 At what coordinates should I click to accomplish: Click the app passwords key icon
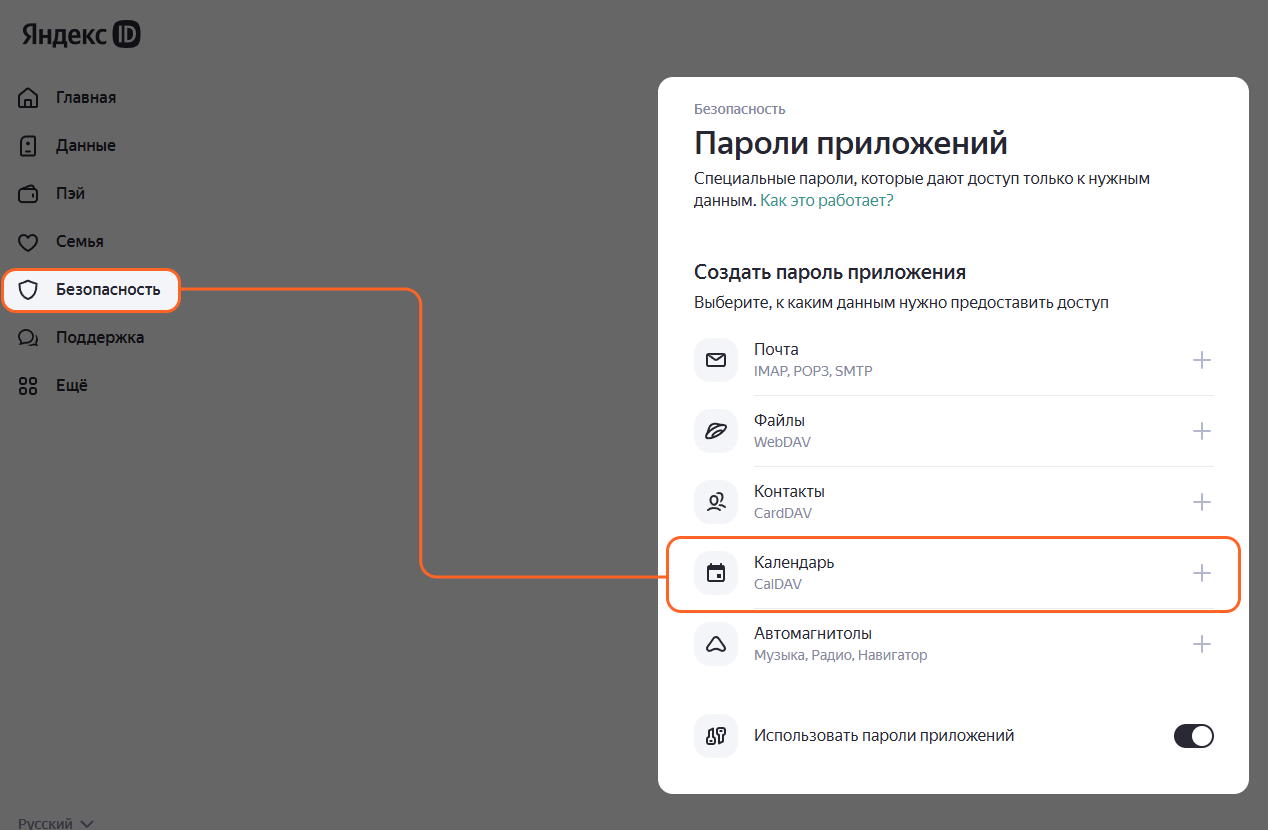716,736
